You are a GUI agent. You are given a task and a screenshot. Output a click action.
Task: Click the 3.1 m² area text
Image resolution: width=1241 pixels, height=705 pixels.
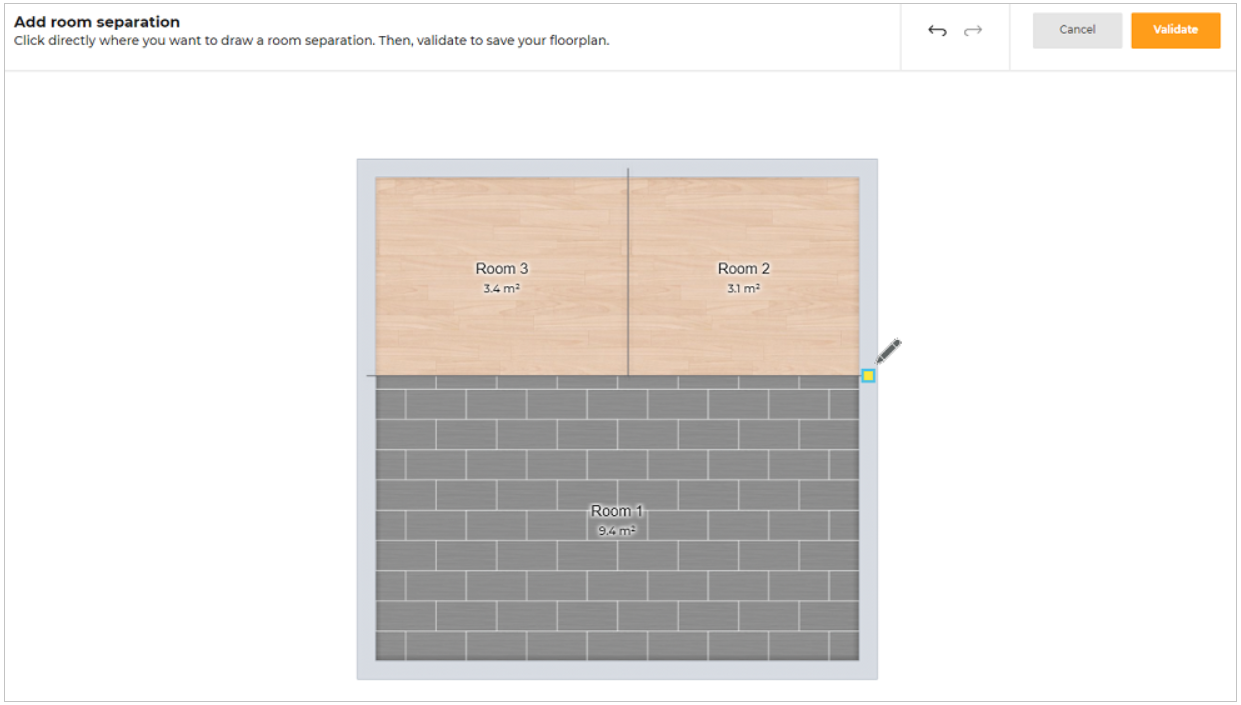tap(743, 288)
